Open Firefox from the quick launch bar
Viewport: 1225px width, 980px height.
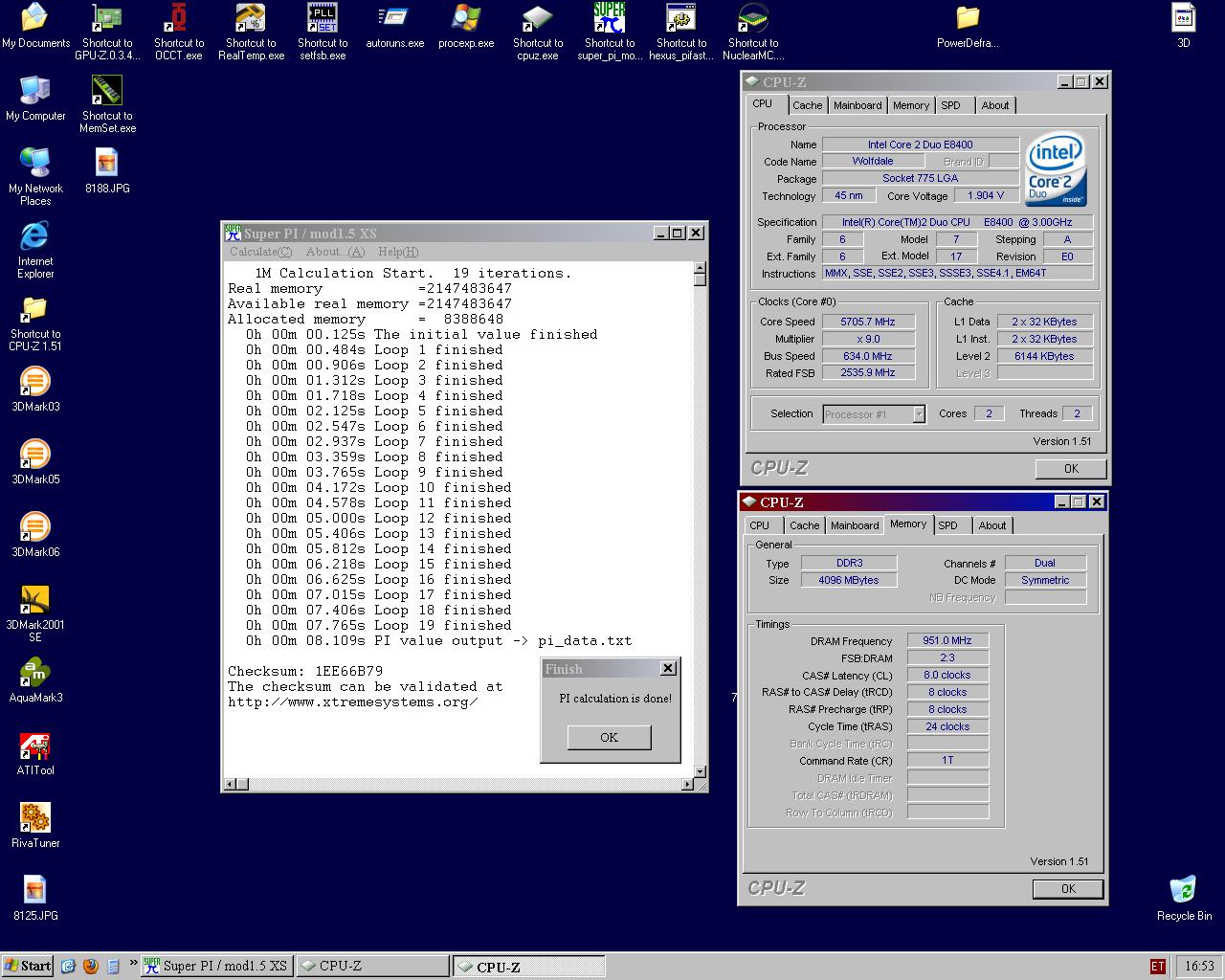(90, 966)
